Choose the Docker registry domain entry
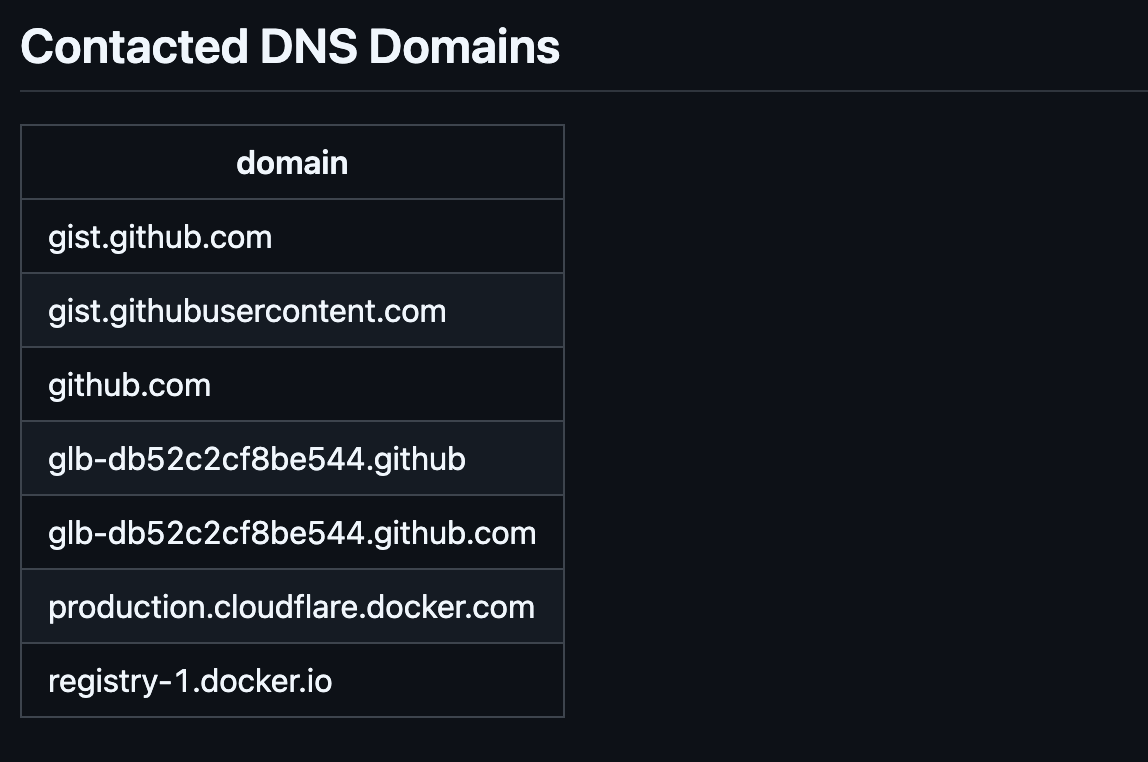This screenshot has width=1148, height=762. (x=292, y=680)
